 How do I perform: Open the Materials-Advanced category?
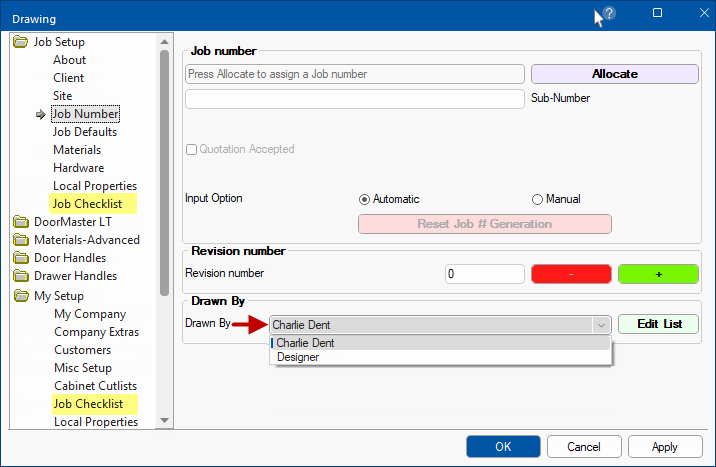click(87, 240)
